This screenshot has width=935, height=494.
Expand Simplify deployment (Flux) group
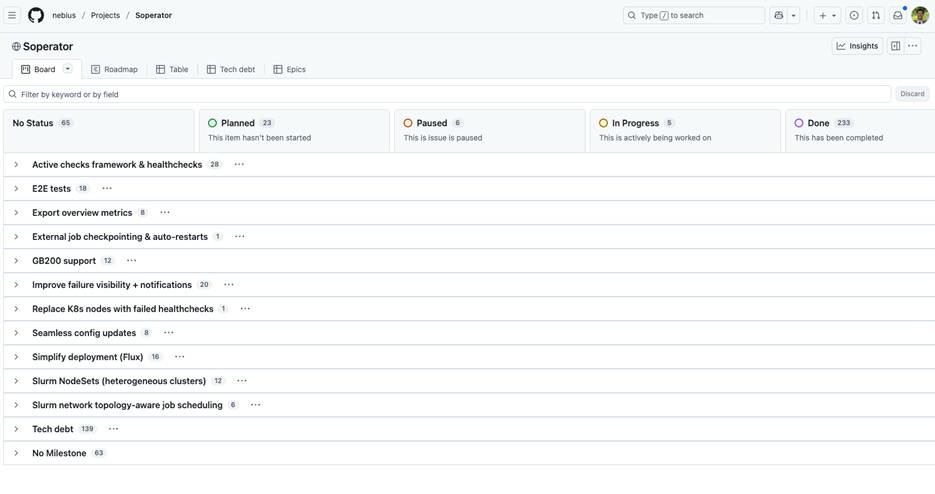pyautogui.click(x=16, y=356)
